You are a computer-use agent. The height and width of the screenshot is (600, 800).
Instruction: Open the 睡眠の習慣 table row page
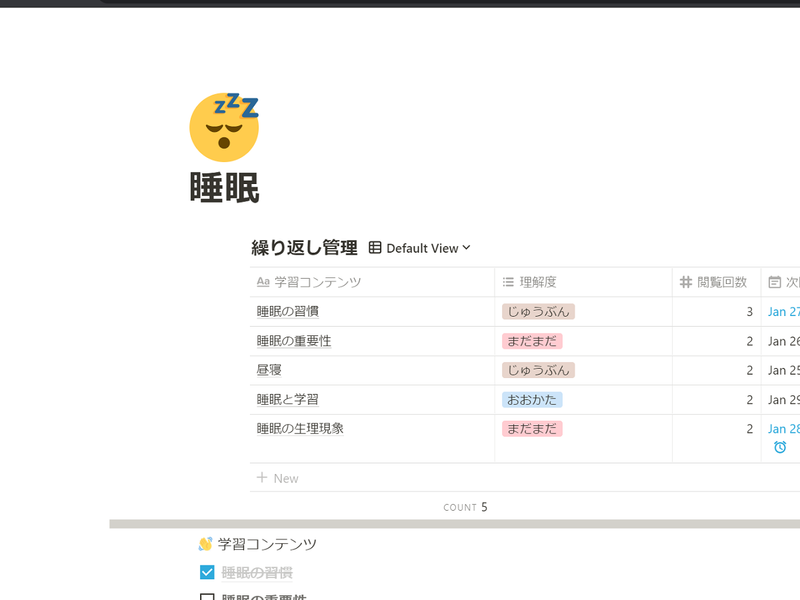(288, 312)
